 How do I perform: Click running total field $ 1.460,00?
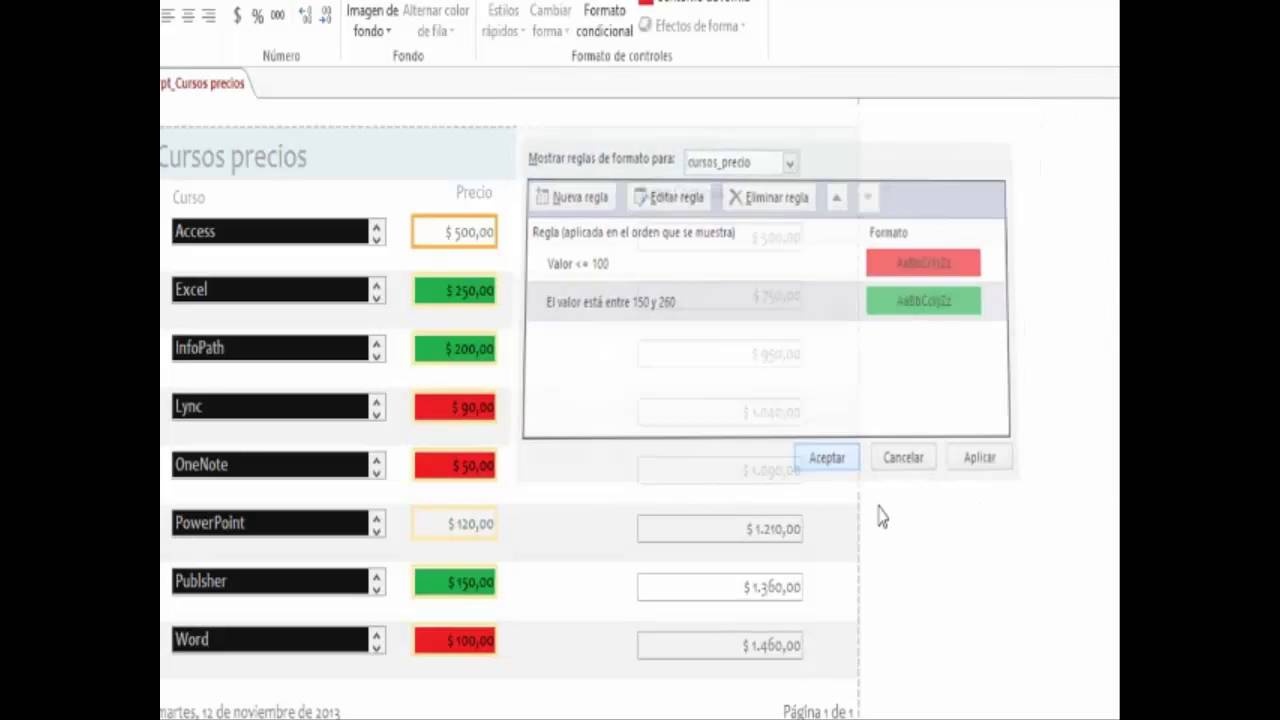[720, 645]
